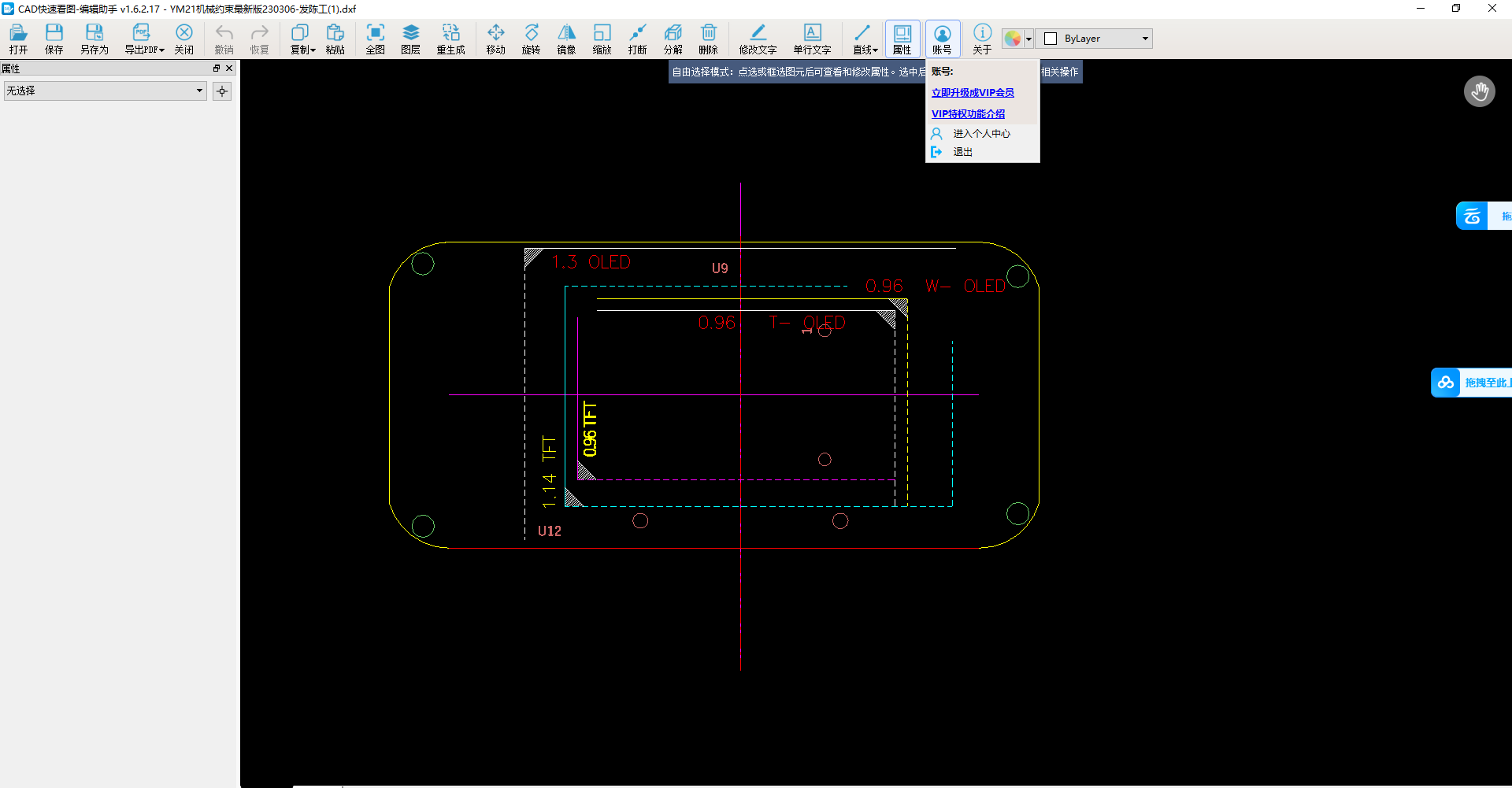Click the 1.3 OLED text in drawing
The image size is (1512, 788).
tap(591, 262)
